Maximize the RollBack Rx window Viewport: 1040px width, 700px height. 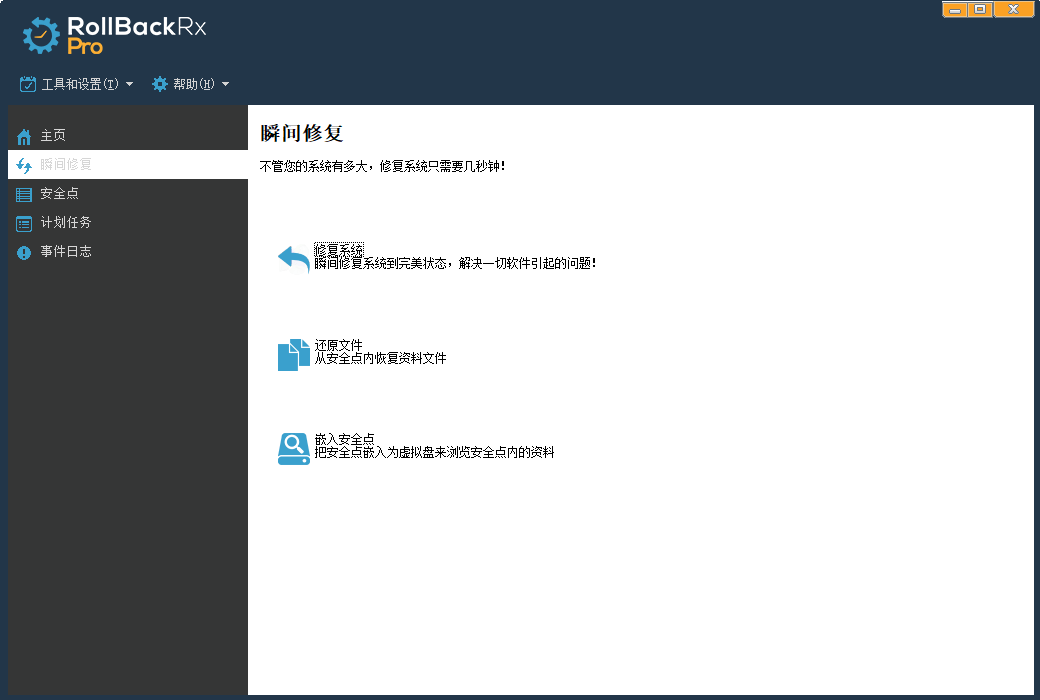click(980, 10)
